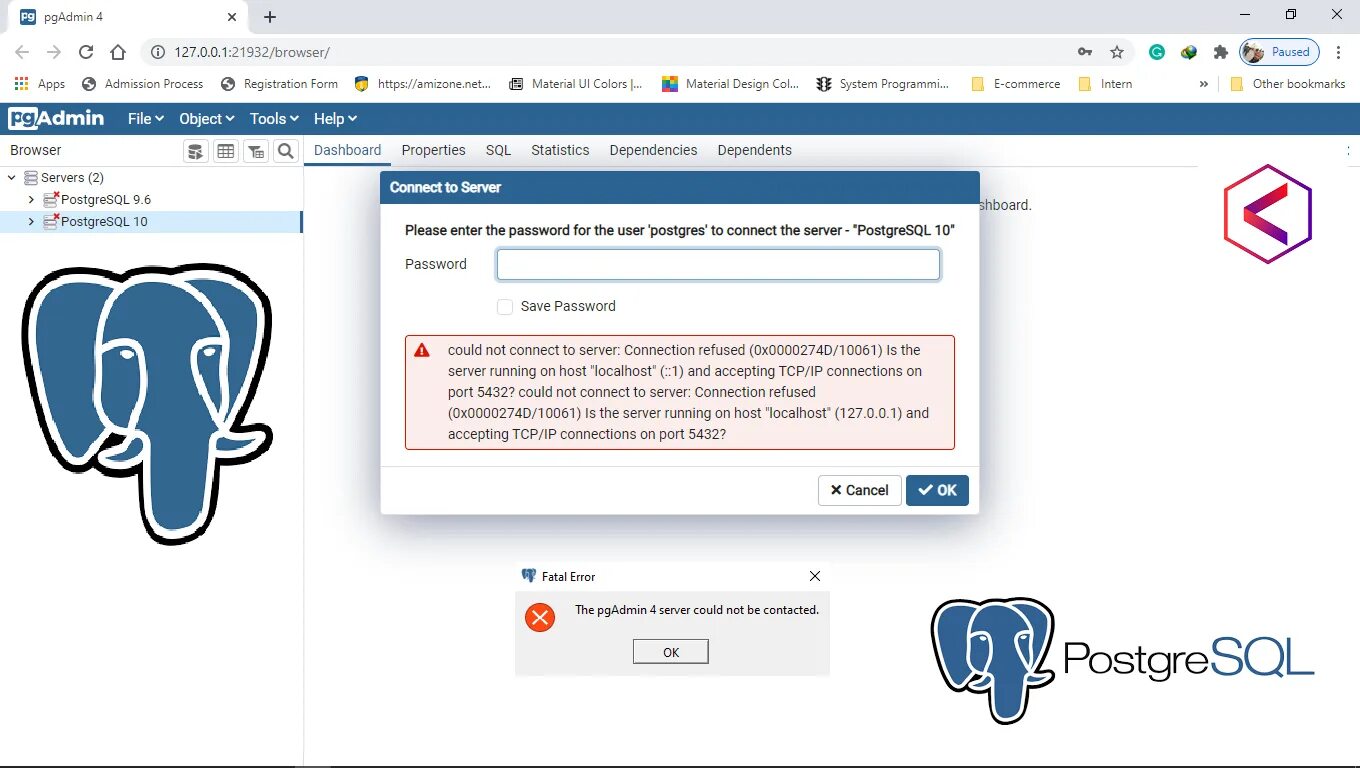Click the browser address bar URL
The height and width of the screenshot is (768, 1360).
point(252,52)
